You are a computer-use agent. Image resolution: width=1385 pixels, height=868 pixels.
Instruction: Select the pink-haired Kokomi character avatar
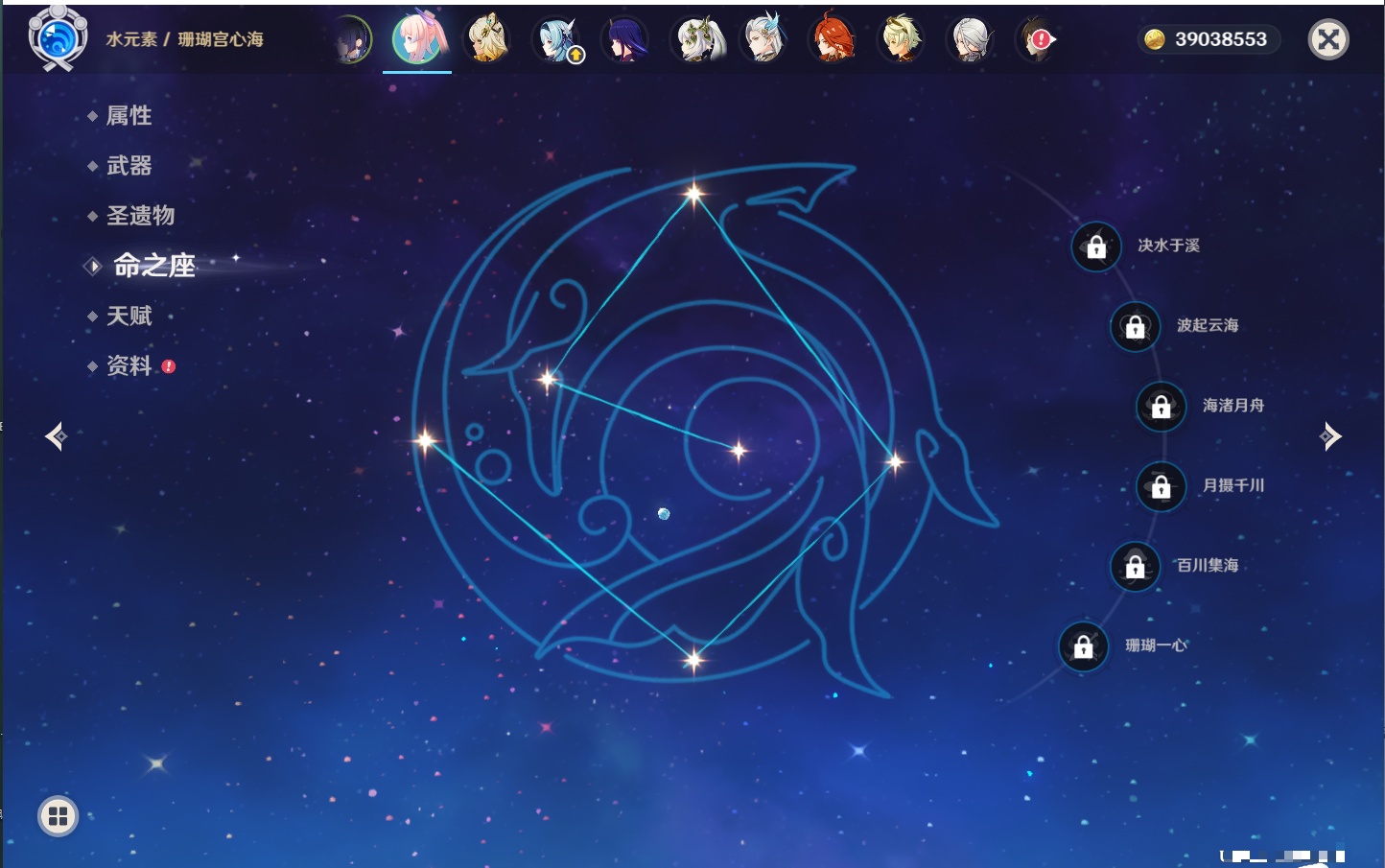pyautogui.click(x=417, y=38)
